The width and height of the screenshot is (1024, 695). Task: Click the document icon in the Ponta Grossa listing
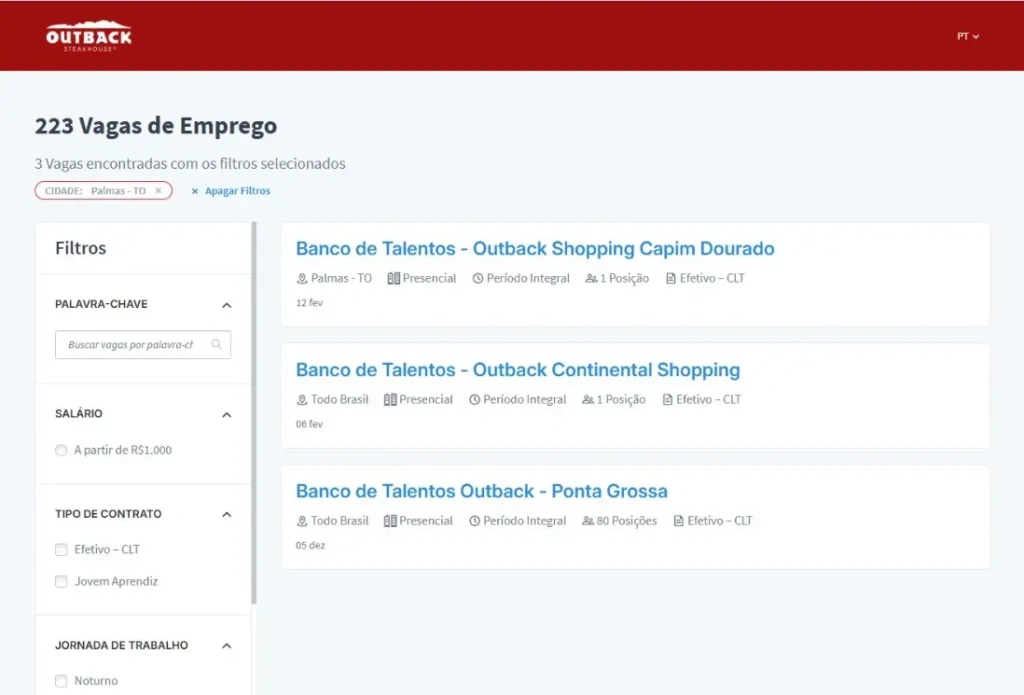679,521
